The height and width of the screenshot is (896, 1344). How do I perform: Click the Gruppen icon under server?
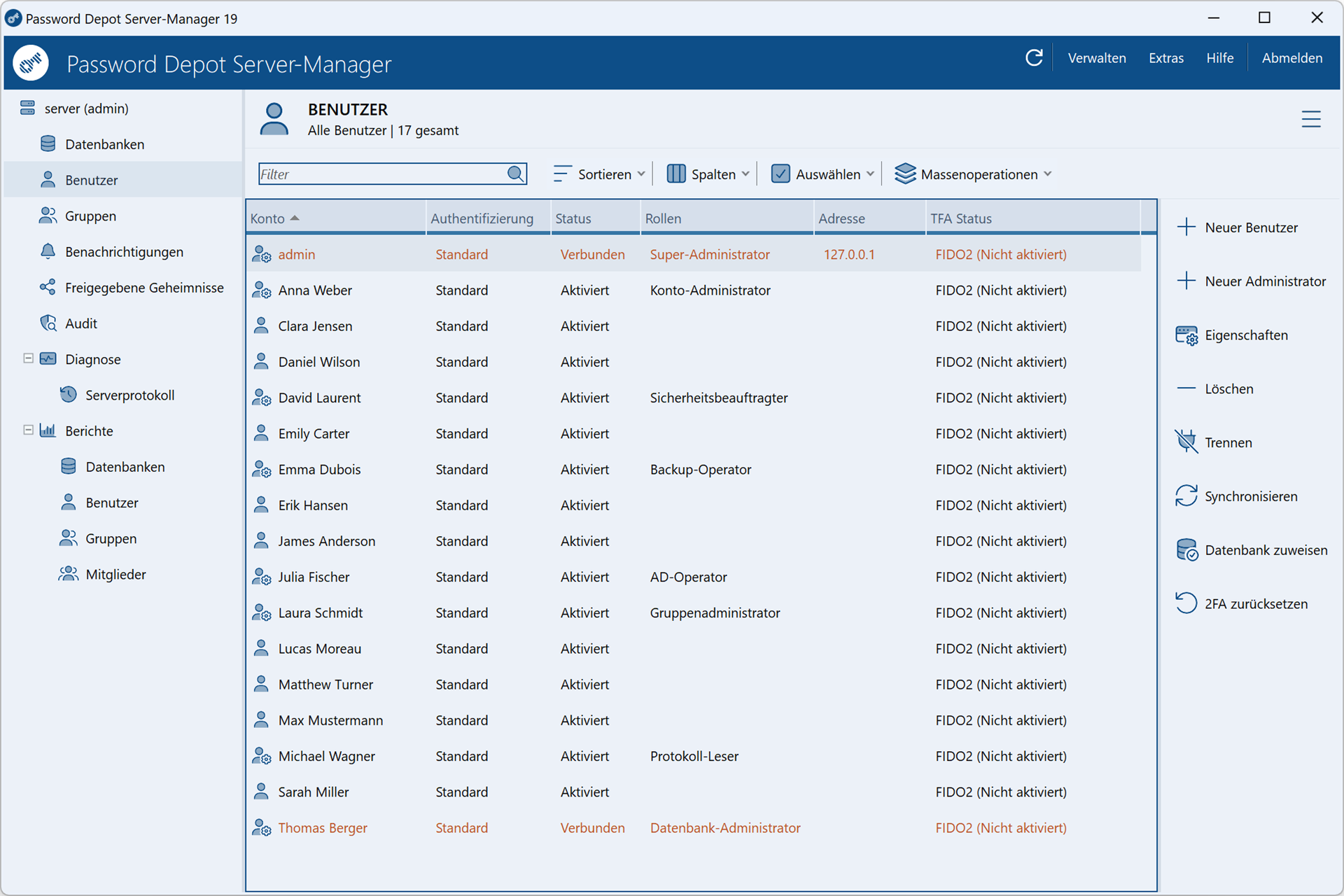pos(48,216)
